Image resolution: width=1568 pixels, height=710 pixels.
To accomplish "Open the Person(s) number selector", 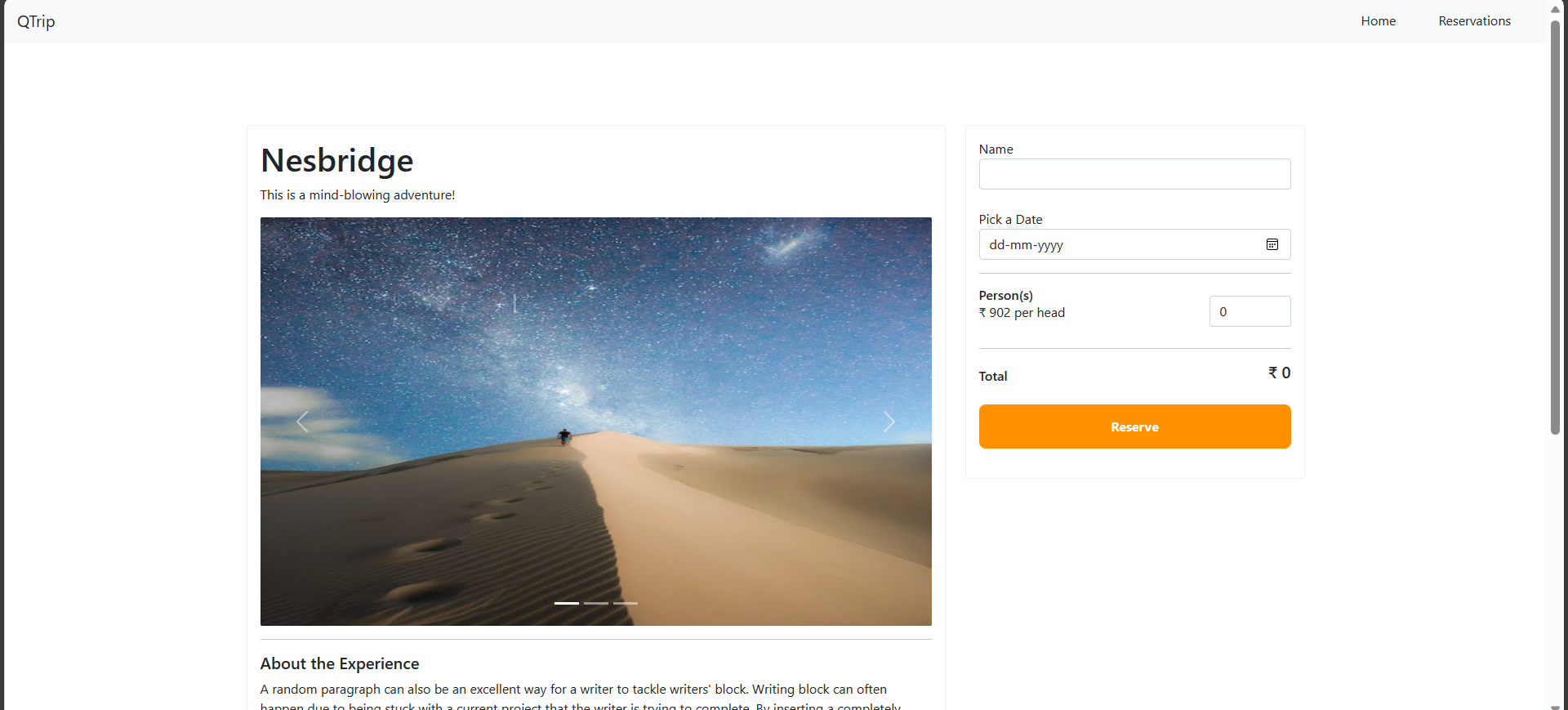I will pos(1249,311).
